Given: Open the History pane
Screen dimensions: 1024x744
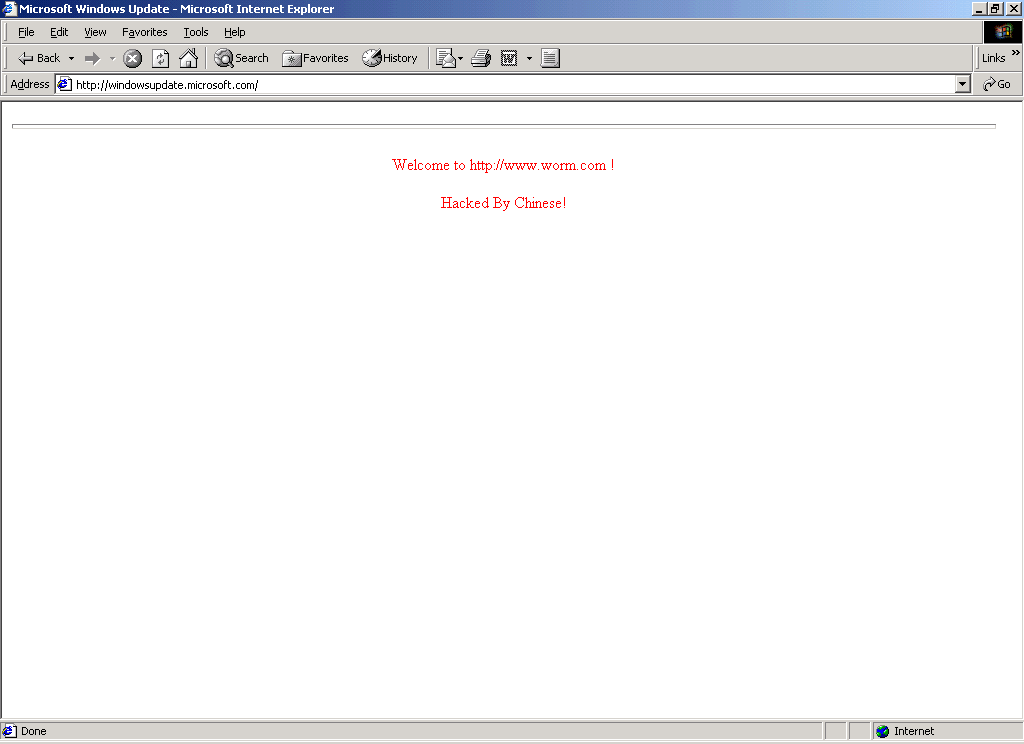Looking at the screenshot, I should (x=390, y=58).
